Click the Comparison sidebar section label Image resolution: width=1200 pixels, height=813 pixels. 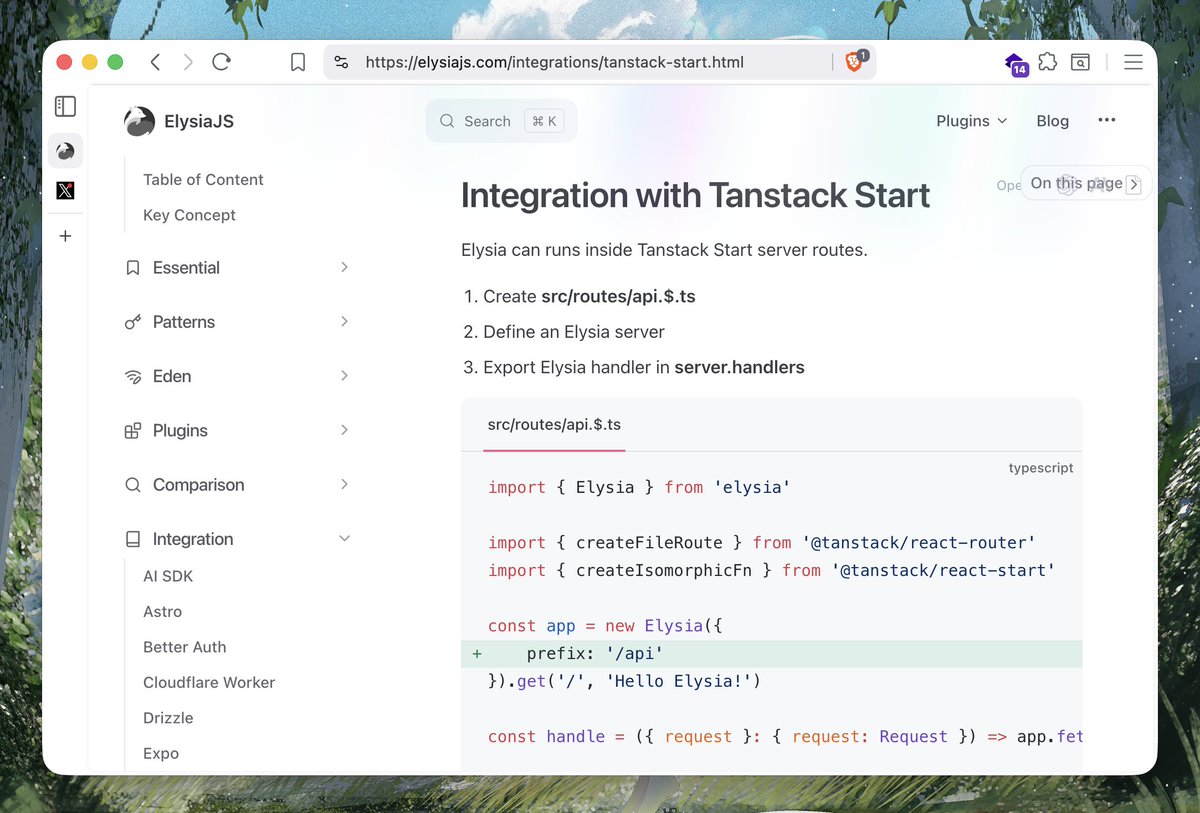(198, 485)
